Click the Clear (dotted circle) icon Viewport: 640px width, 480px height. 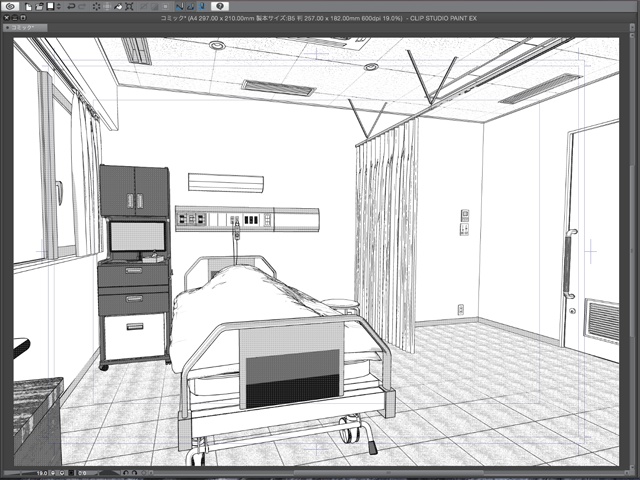click(96, 7)
